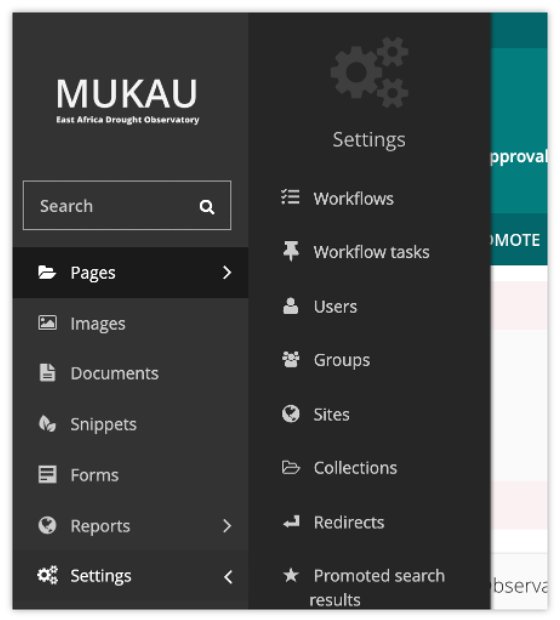This screenshot has height=620, width=560.
Task: Click the magnifying glass search icon
Action: pyautogui.click(x=207, y=206)
